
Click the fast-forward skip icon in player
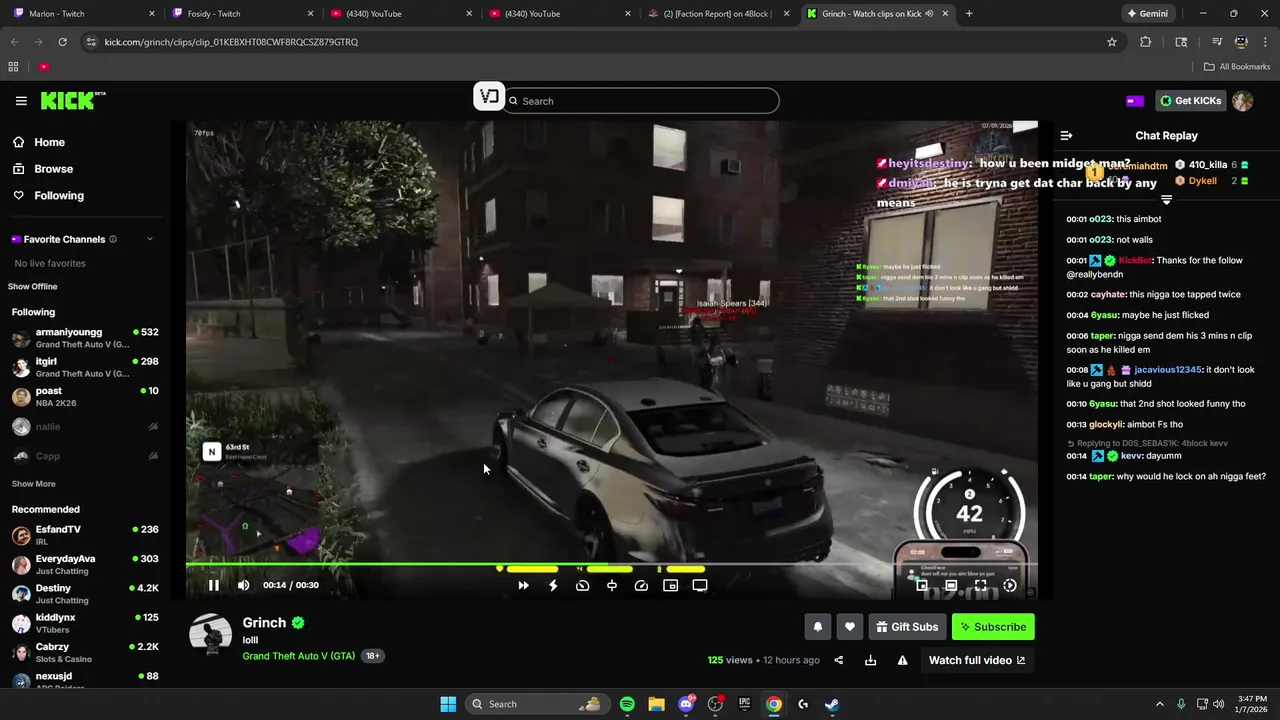pos(523,586)
